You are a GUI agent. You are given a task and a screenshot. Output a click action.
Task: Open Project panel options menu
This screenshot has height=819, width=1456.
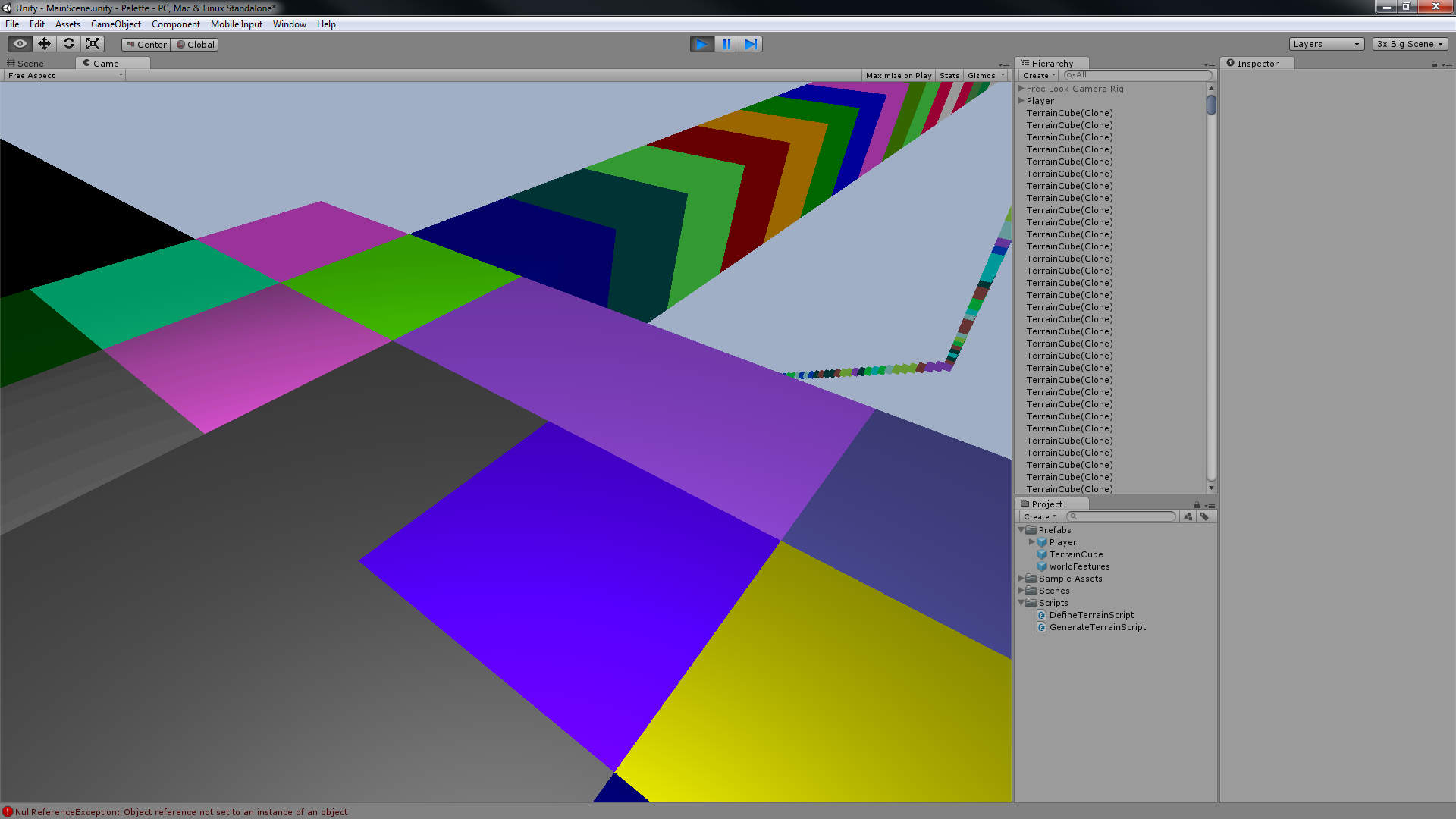1210,506
